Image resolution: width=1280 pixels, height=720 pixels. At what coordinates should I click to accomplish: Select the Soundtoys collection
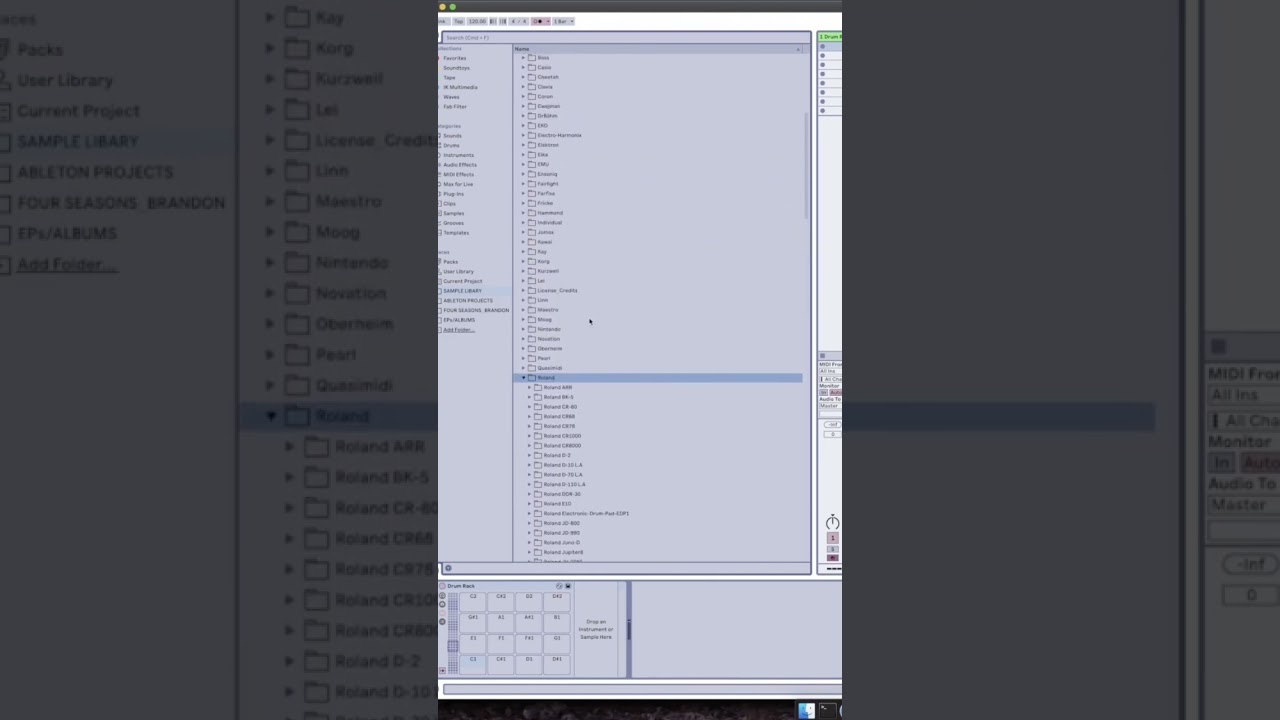457,68
